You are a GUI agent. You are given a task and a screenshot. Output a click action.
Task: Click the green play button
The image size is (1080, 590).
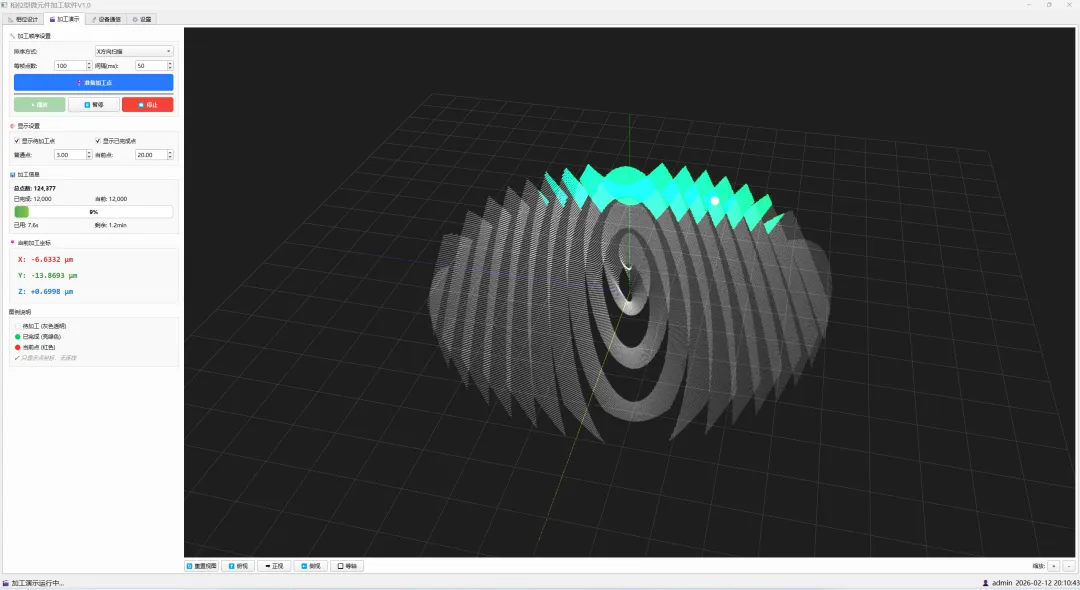tap(39, 105)
